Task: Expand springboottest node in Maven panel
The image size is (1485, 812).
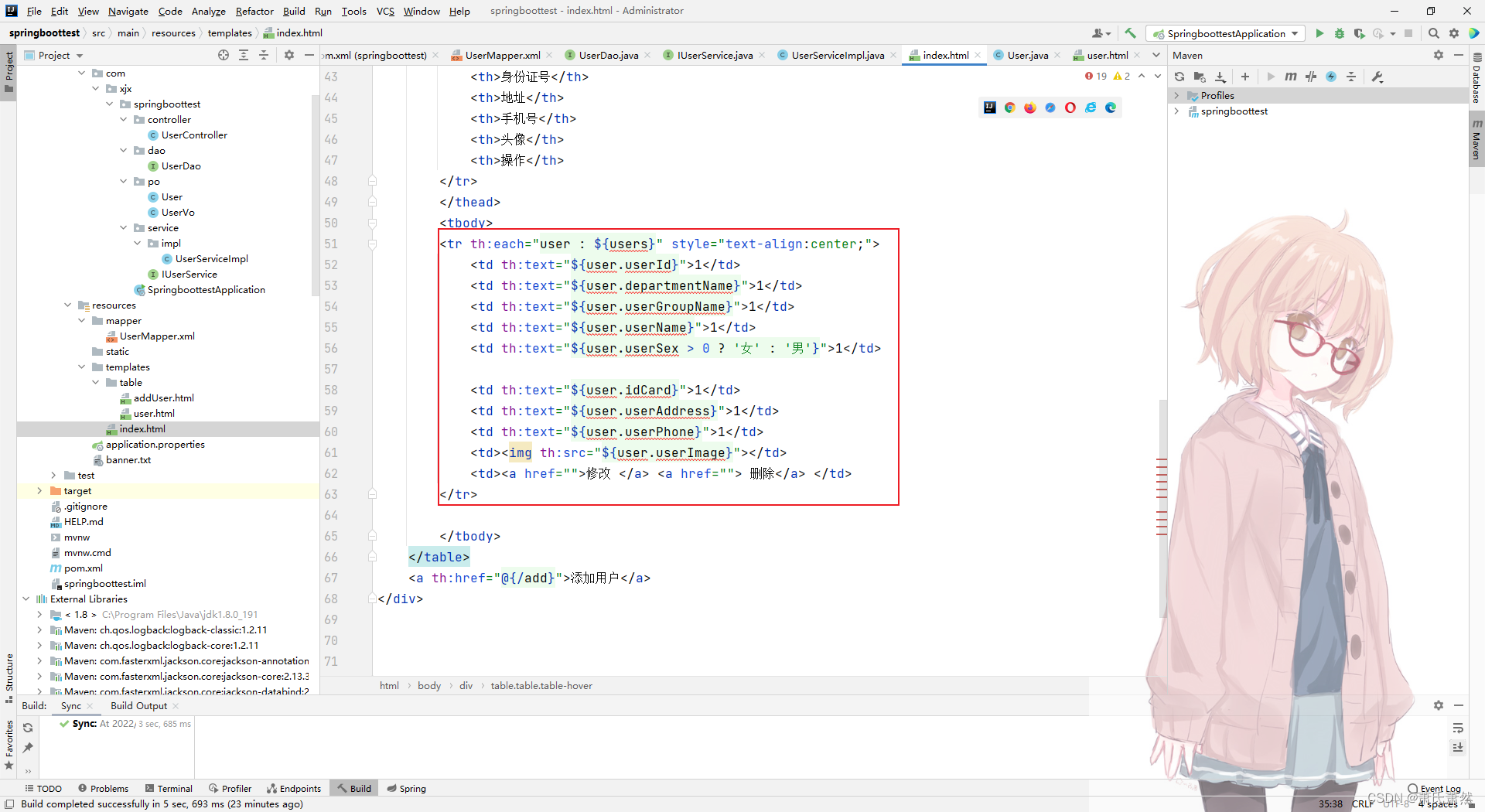Action: click(1176, 111)
